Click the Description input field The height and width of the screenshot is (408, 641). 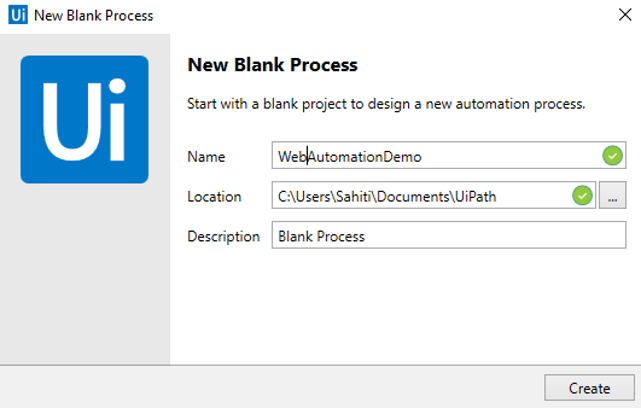tap(448, 235)
